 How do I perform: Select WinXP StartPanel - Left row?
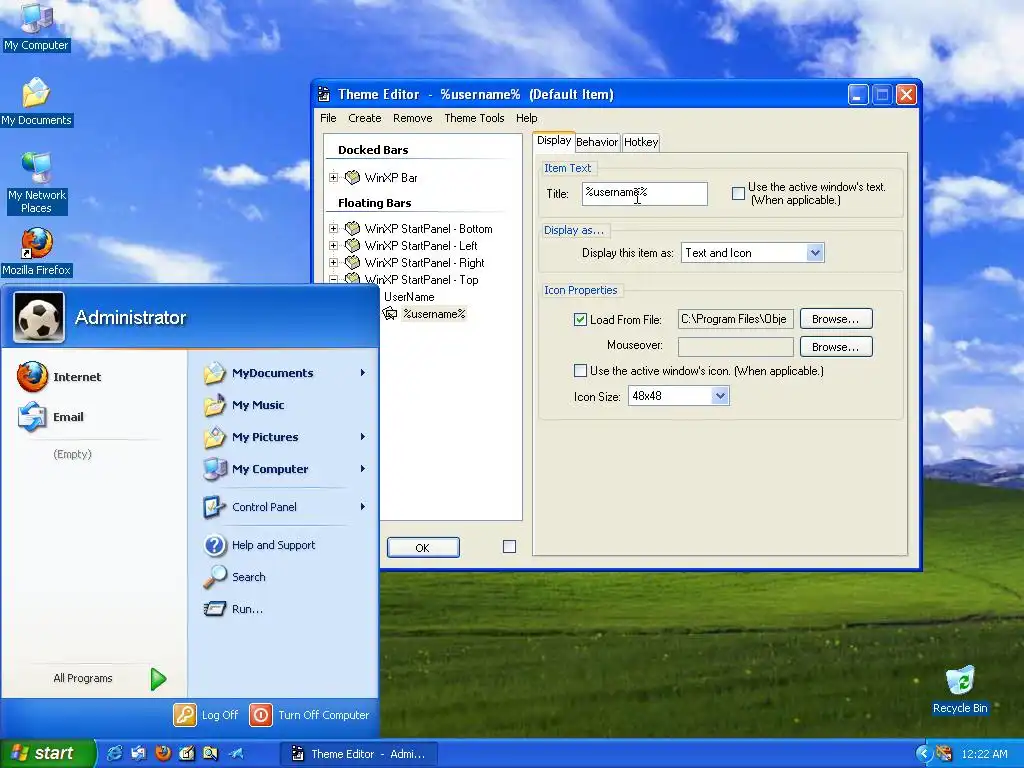[421, 246]
